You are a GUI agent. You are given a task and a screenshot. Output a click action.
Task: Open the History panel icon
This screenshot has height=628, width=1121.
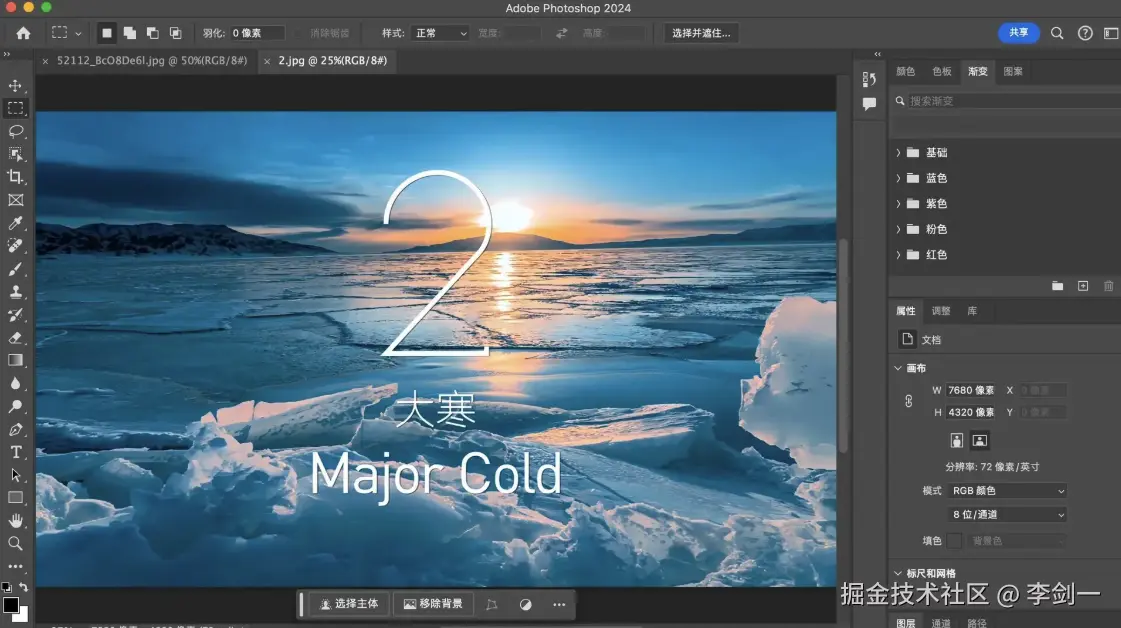coord(869,79)
